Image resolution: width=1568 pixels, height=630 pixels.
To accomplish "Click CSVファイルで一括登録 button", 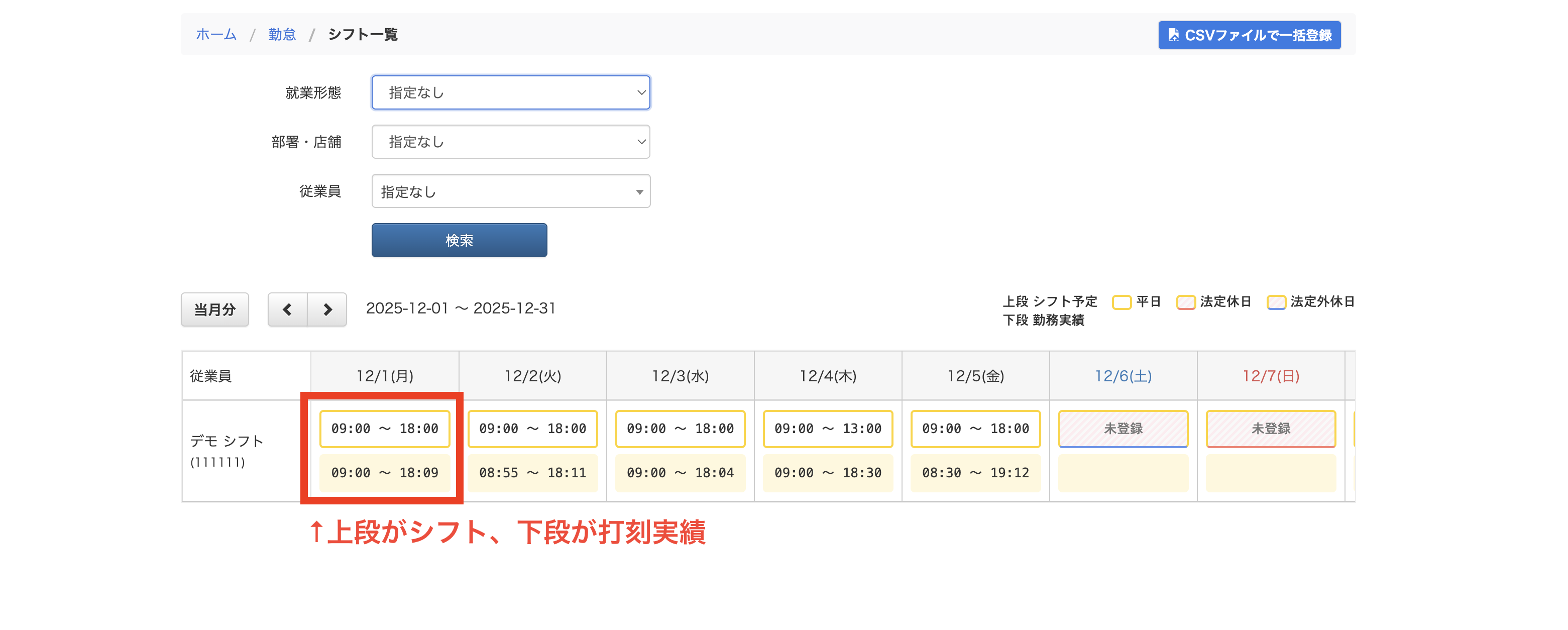I will [1249, 35].
